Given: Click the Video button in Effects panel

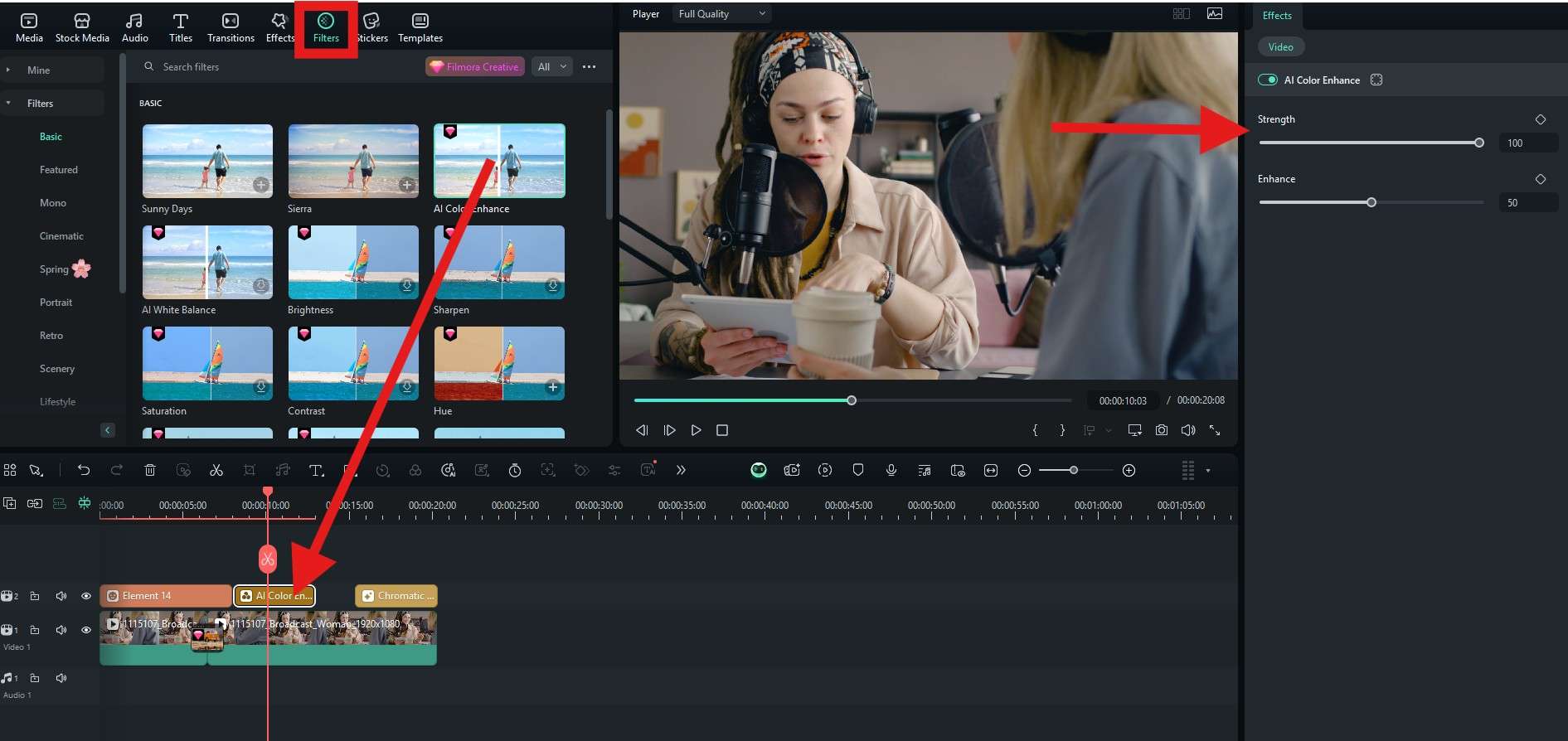Looking at the screenshot, I should pyautogui.click(x=1281, y=46).
